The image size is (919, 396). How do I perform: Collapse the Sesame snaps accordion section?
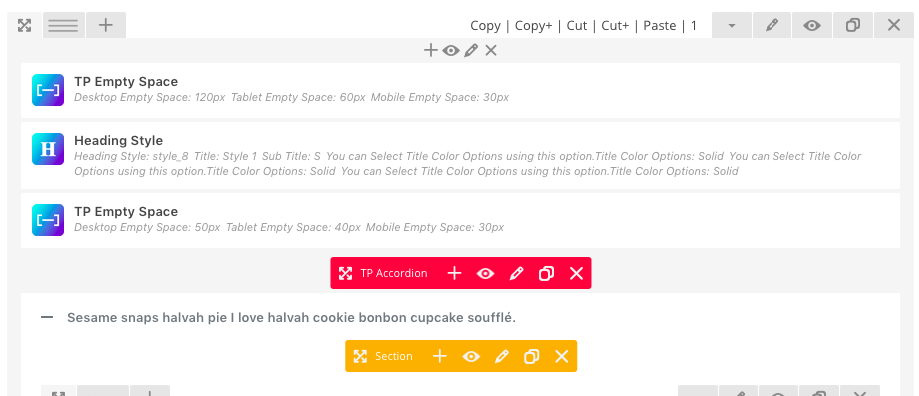click(47, 318)
